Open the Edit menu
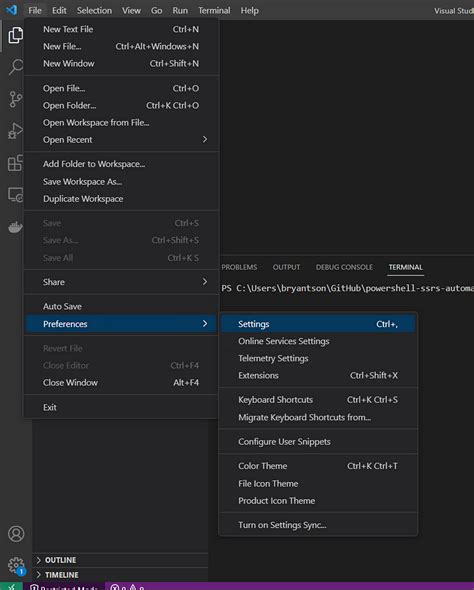The image size is (474, 590). pos(59,11)
